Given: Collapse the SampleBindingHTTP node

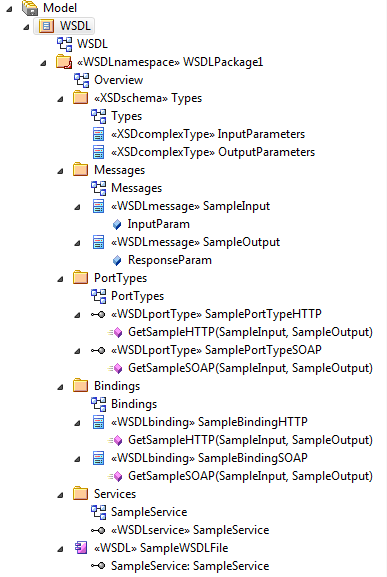Looking at the screenshot, I should pyautogui.click(x=77, y=424).
